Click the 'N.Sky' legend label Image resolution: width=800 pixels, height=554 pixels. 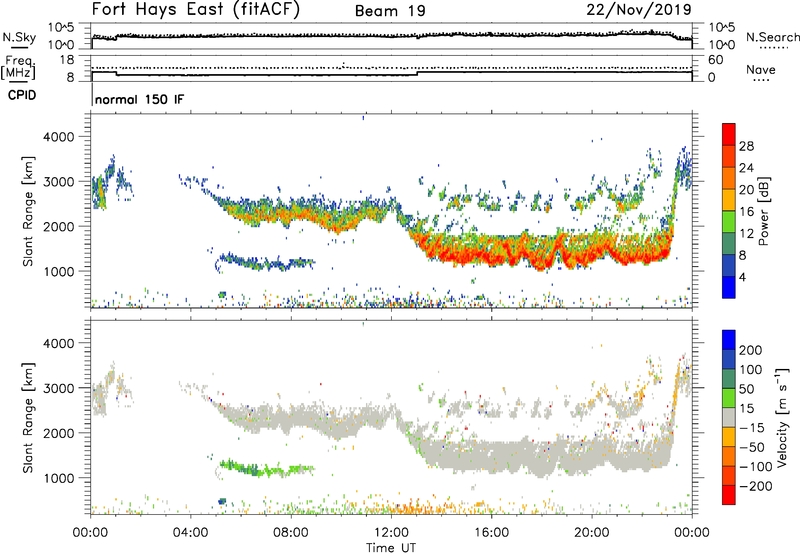[19, 38]
